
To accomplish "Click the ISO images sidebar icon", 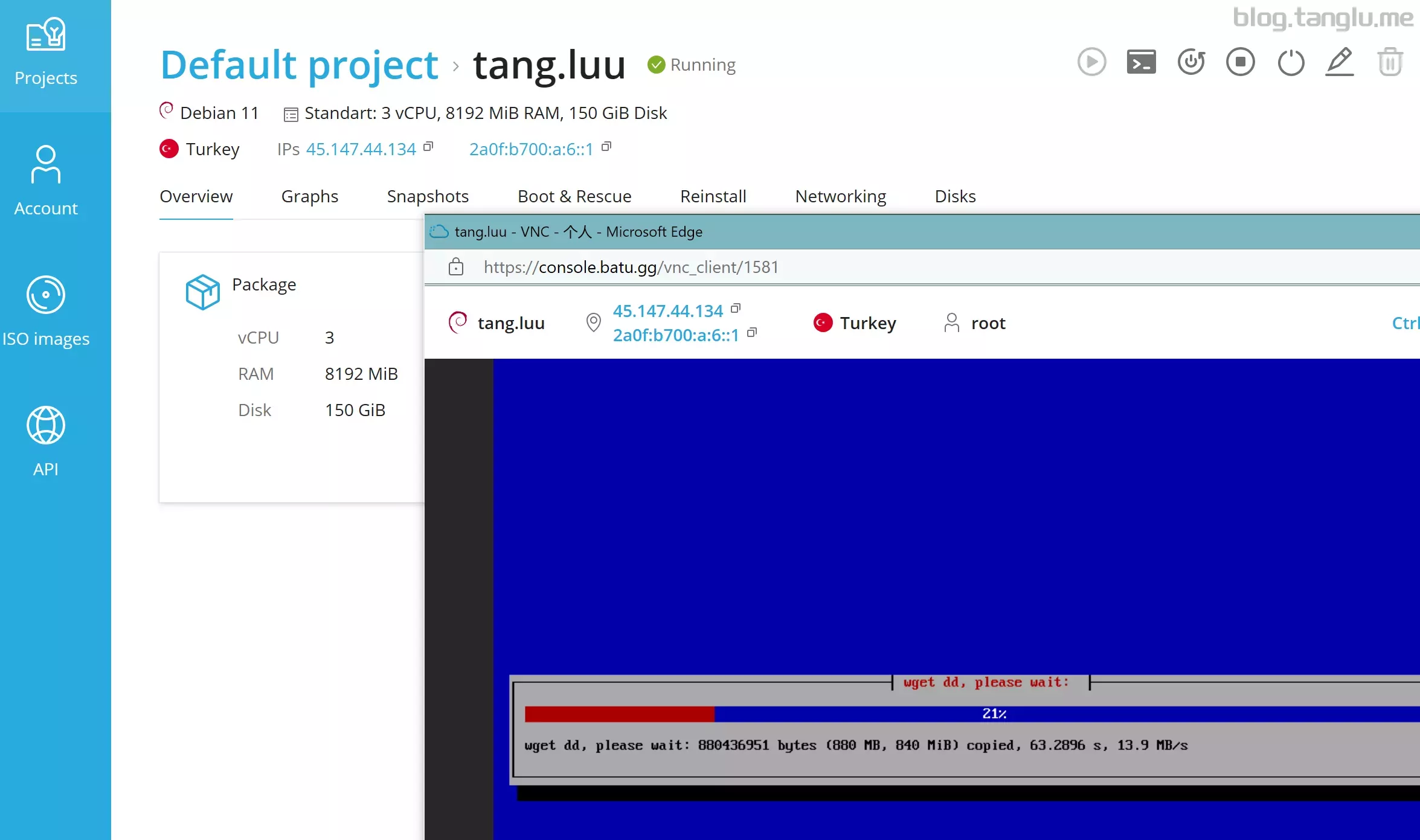I will tap(46, 295).
